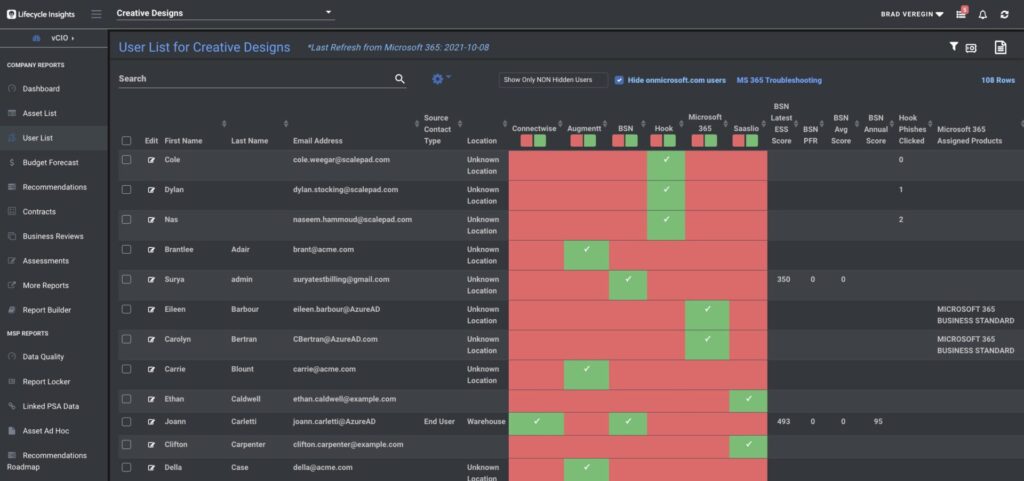
Task: Edit Eileen Barbour's entry
Action: [x=152, y=309]
